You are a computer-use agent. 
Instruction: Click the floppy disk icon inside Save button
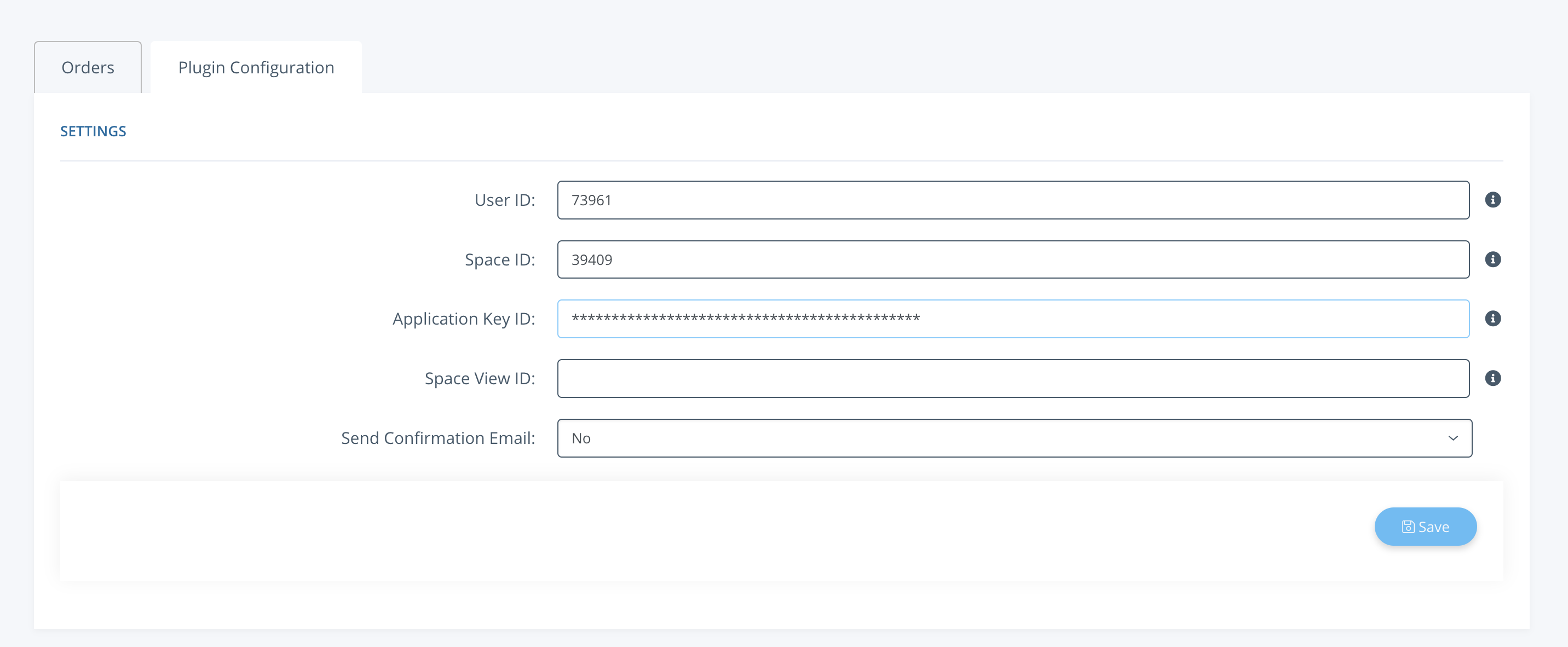click(x=1408, y=526)
